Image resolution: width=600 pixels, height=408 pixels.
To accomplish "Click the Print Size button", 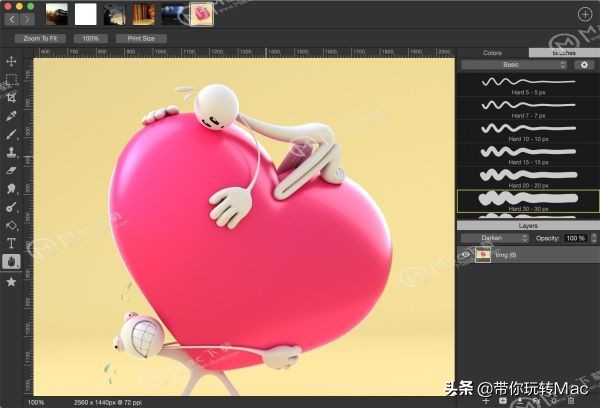I will point(141,39).
